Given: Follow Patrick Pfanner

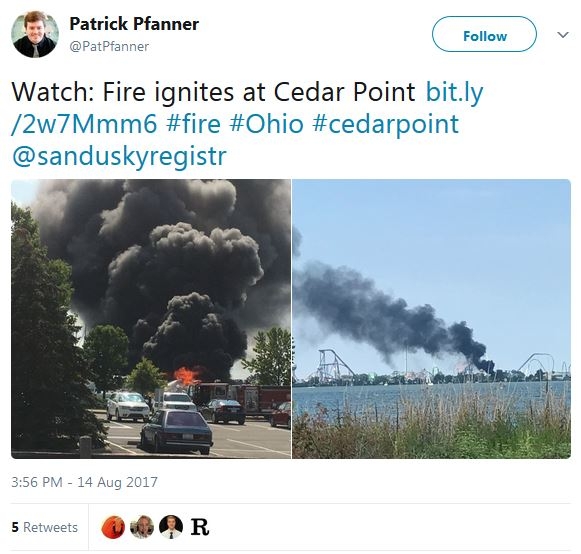Looking at the screenshot, I should coord(484,34).
